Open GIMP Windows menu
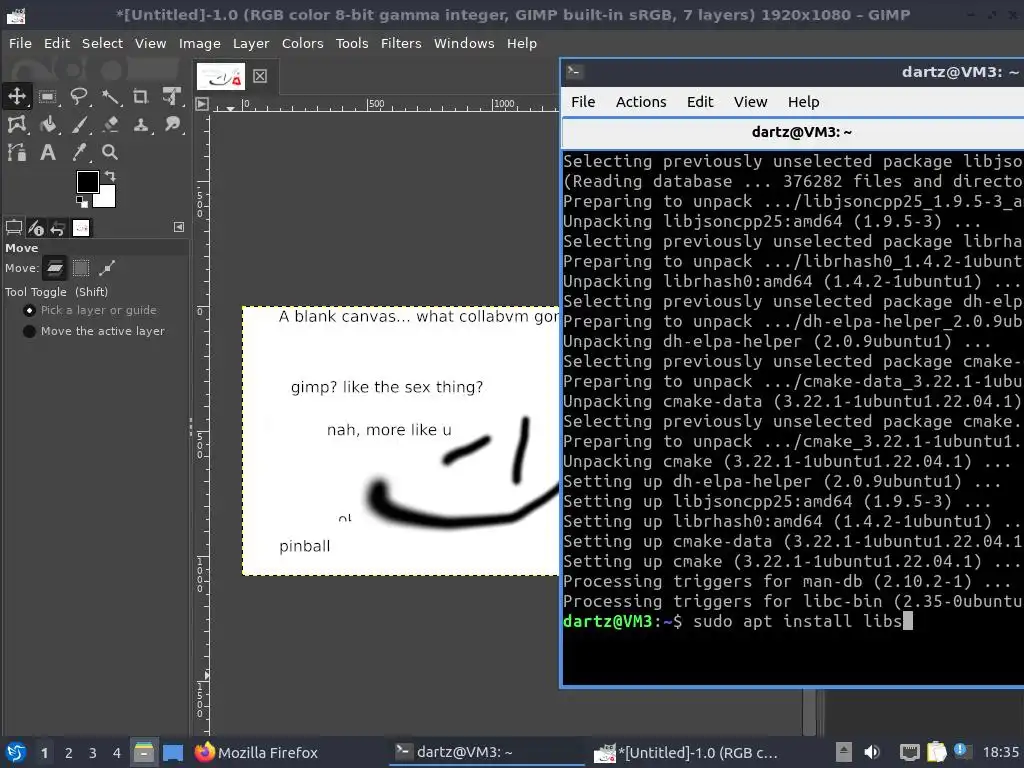Viewport: 1024px width, 768px height. pos(464,43)
